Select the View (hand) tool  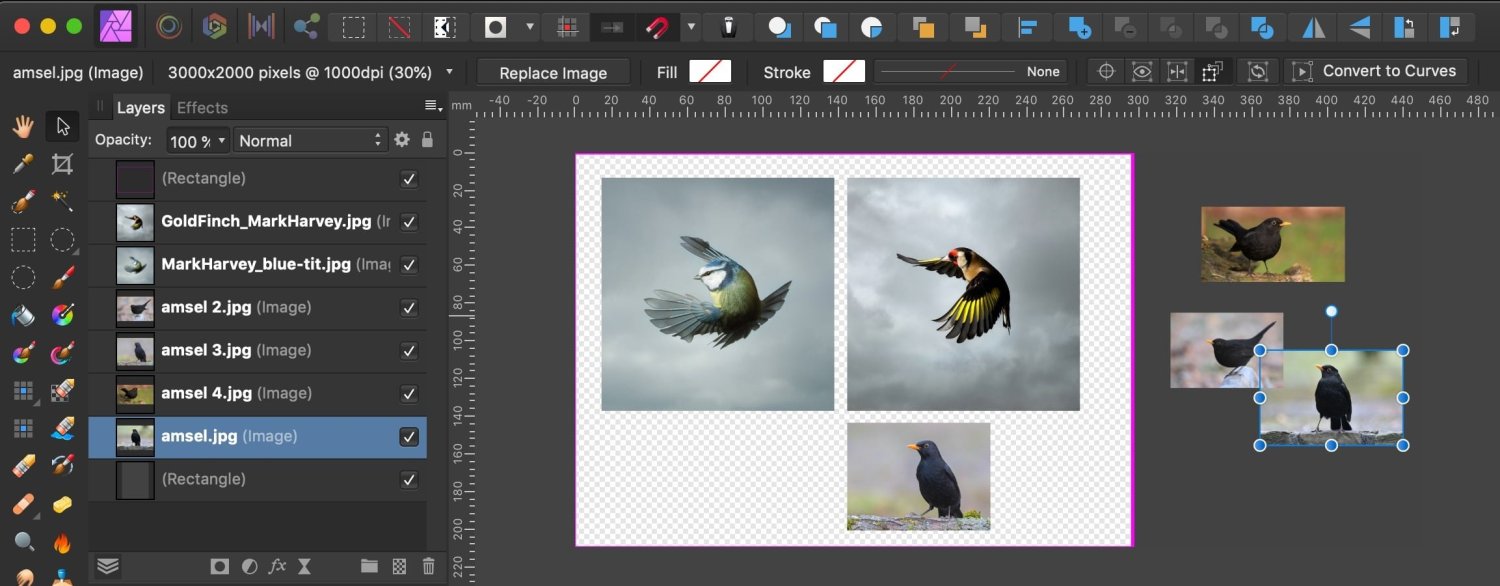coord(22,125)
